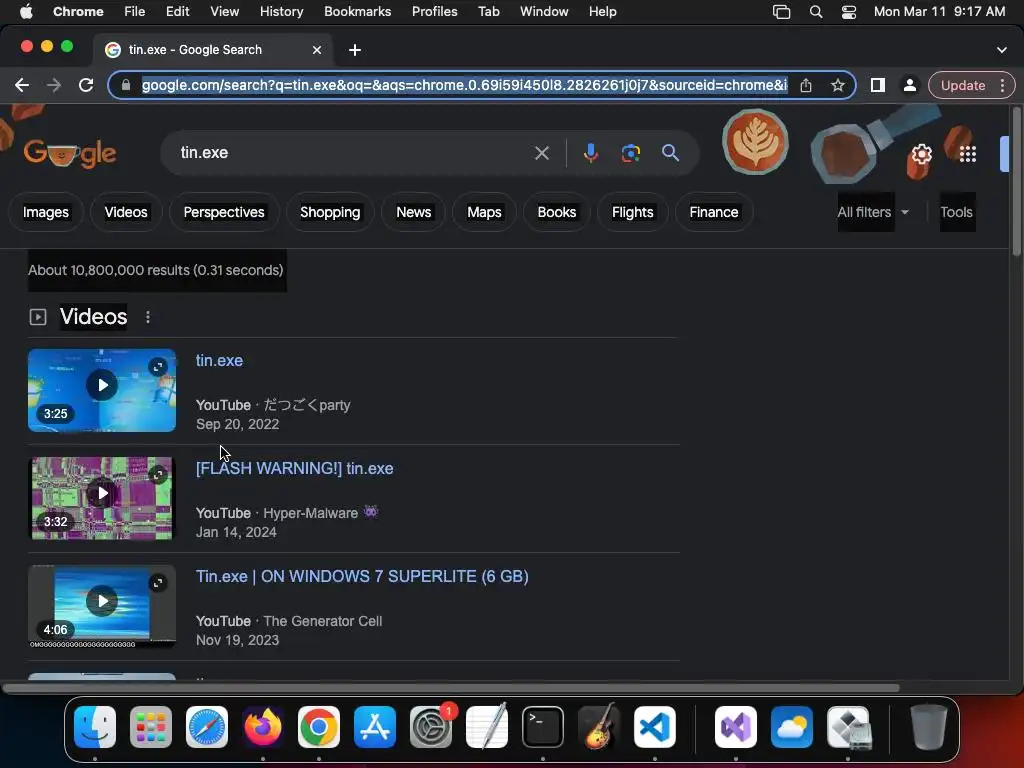Filter results by Images
1024x768 pixels.
46,212
